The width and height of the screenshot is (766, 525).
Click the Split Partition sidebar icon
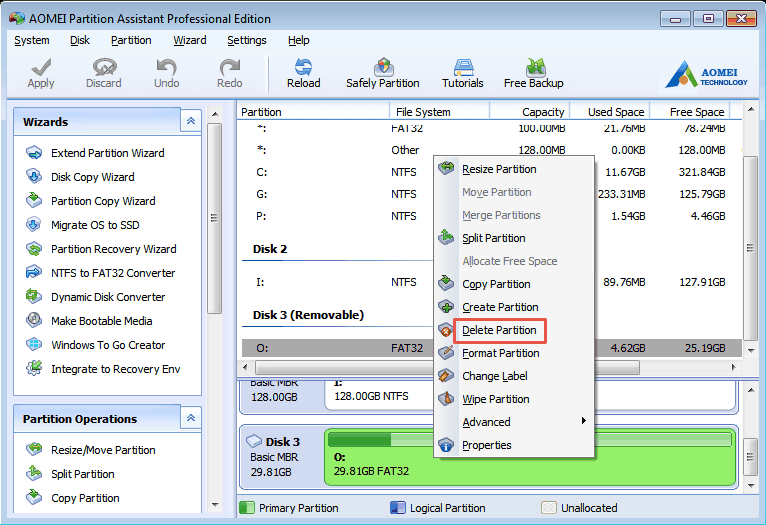point(34,473)
